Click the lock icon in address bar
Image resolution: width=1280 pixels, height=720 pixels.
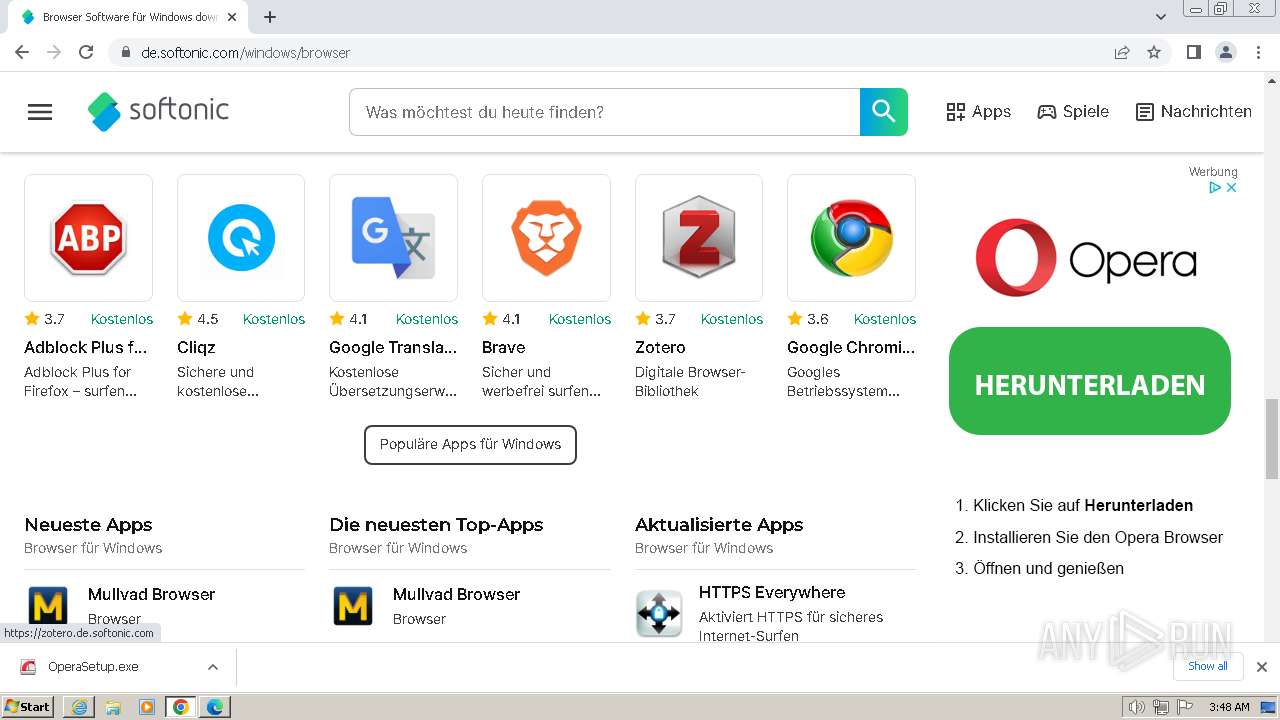click(125, 52)
